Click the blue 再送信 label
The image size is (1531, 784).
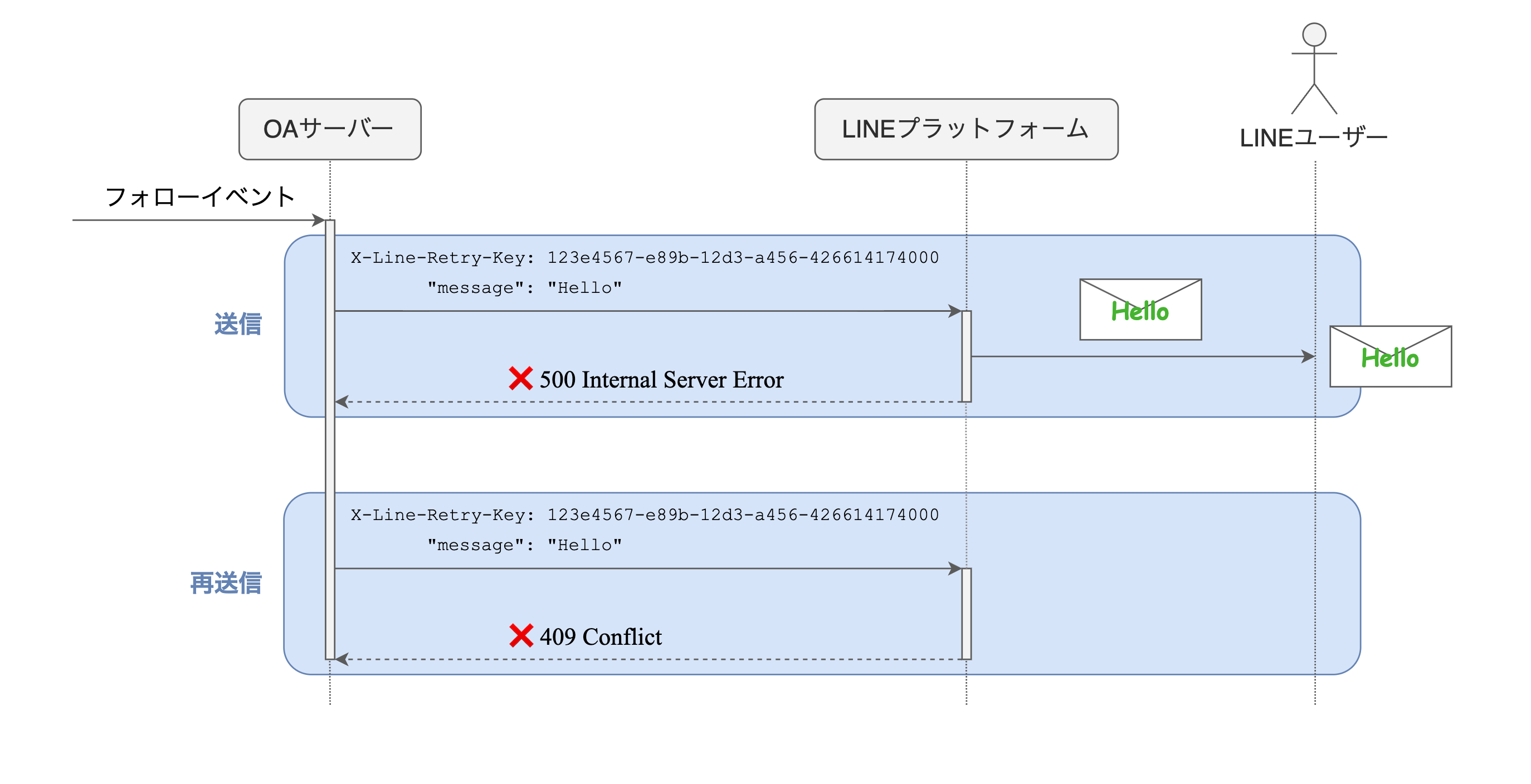226,582
